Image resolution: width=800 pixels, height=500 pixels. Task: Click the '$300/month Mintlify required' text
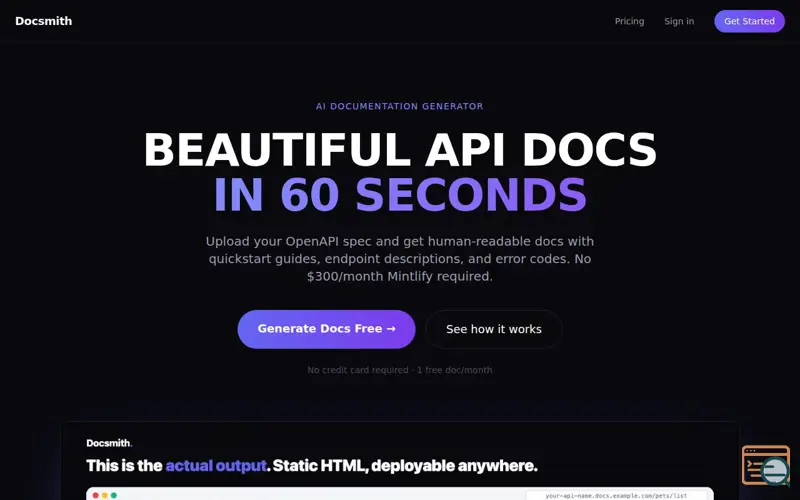click(399, 276)
